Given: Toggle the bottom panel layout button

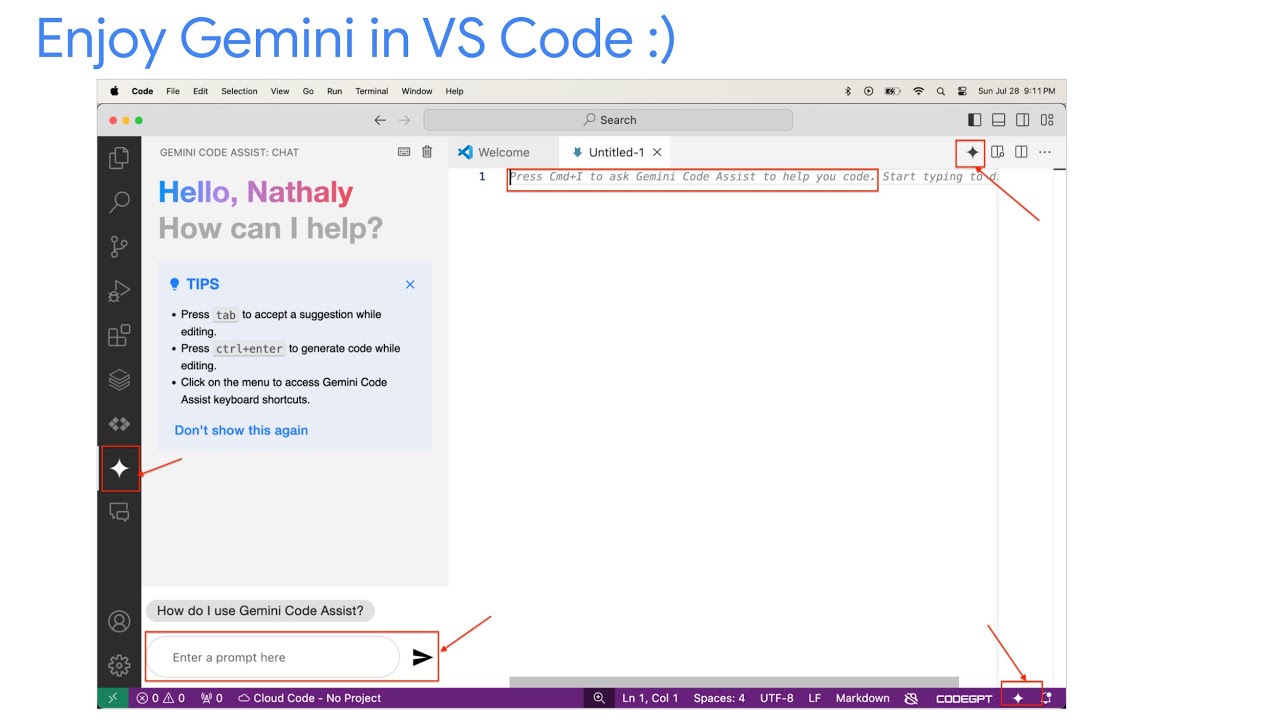Looking at the screenshot, I should pyautogui.click(x=999, y=120).
